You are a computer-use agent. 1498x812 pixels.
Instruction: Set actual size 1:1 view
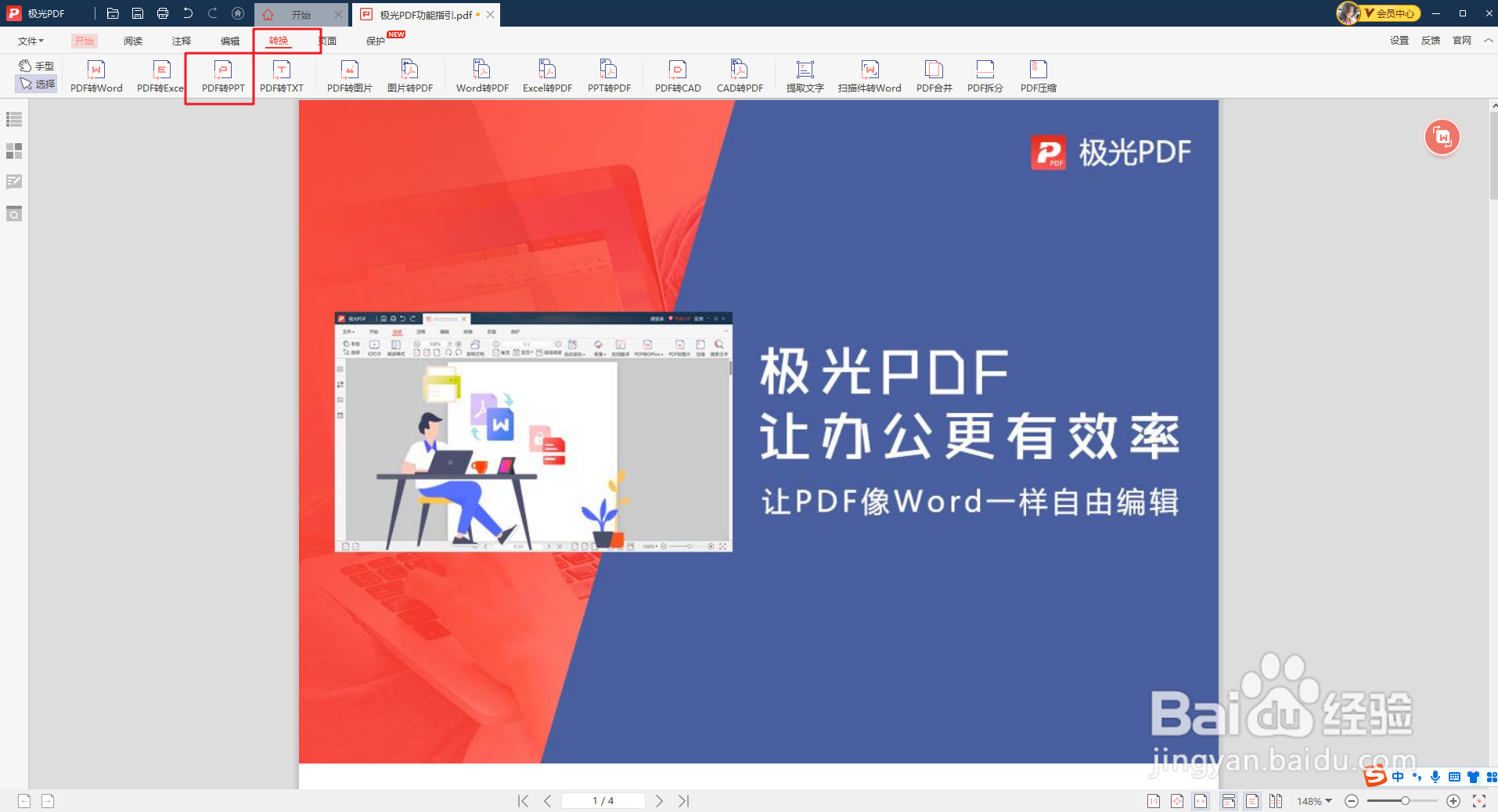1154,801
